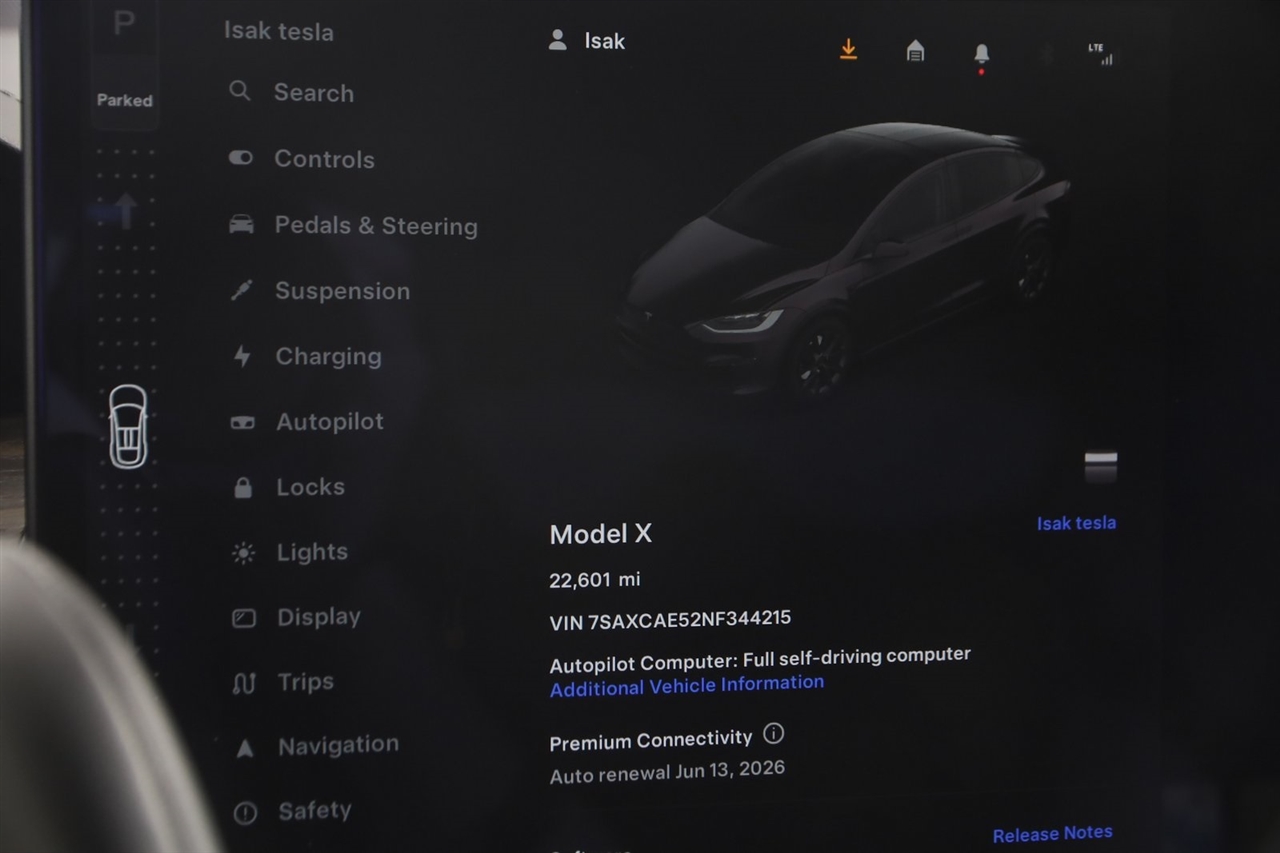1280x853 pixels.
Task: Click the Isak tesla vehicle name link
Action: point(1076,523)
